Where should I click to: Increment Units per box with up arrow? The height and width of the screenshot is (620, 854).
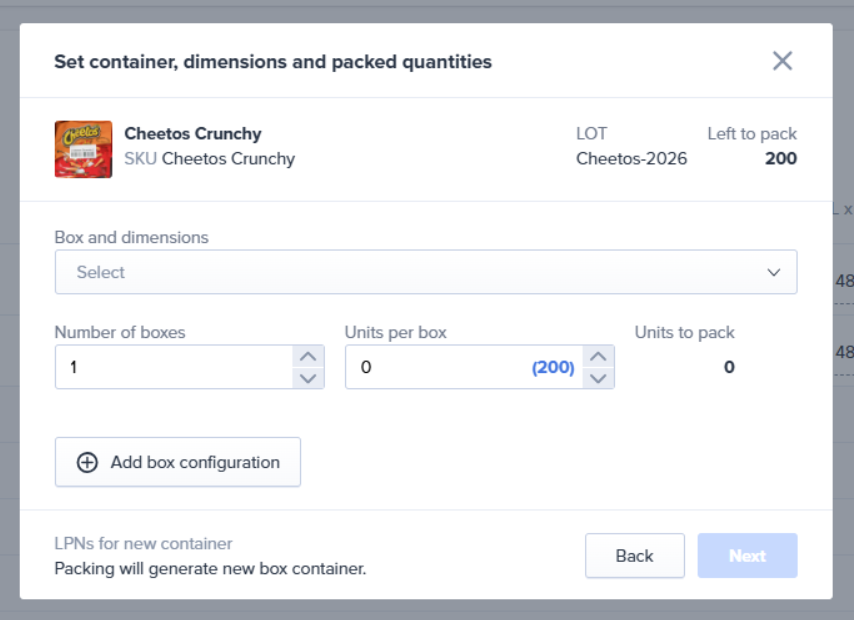point(598,357)
